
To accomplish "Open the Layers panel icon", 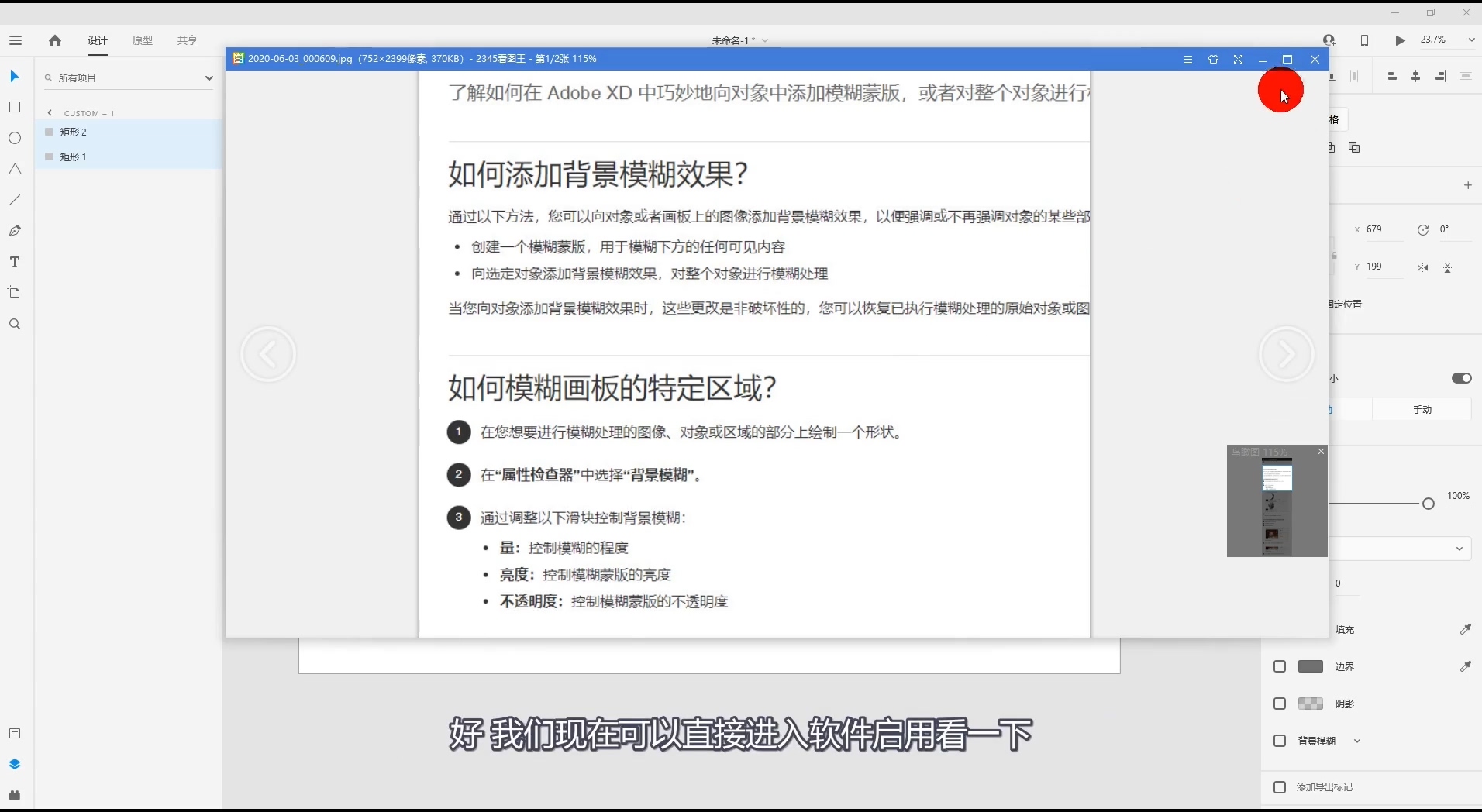I will (x=15, y=764).
